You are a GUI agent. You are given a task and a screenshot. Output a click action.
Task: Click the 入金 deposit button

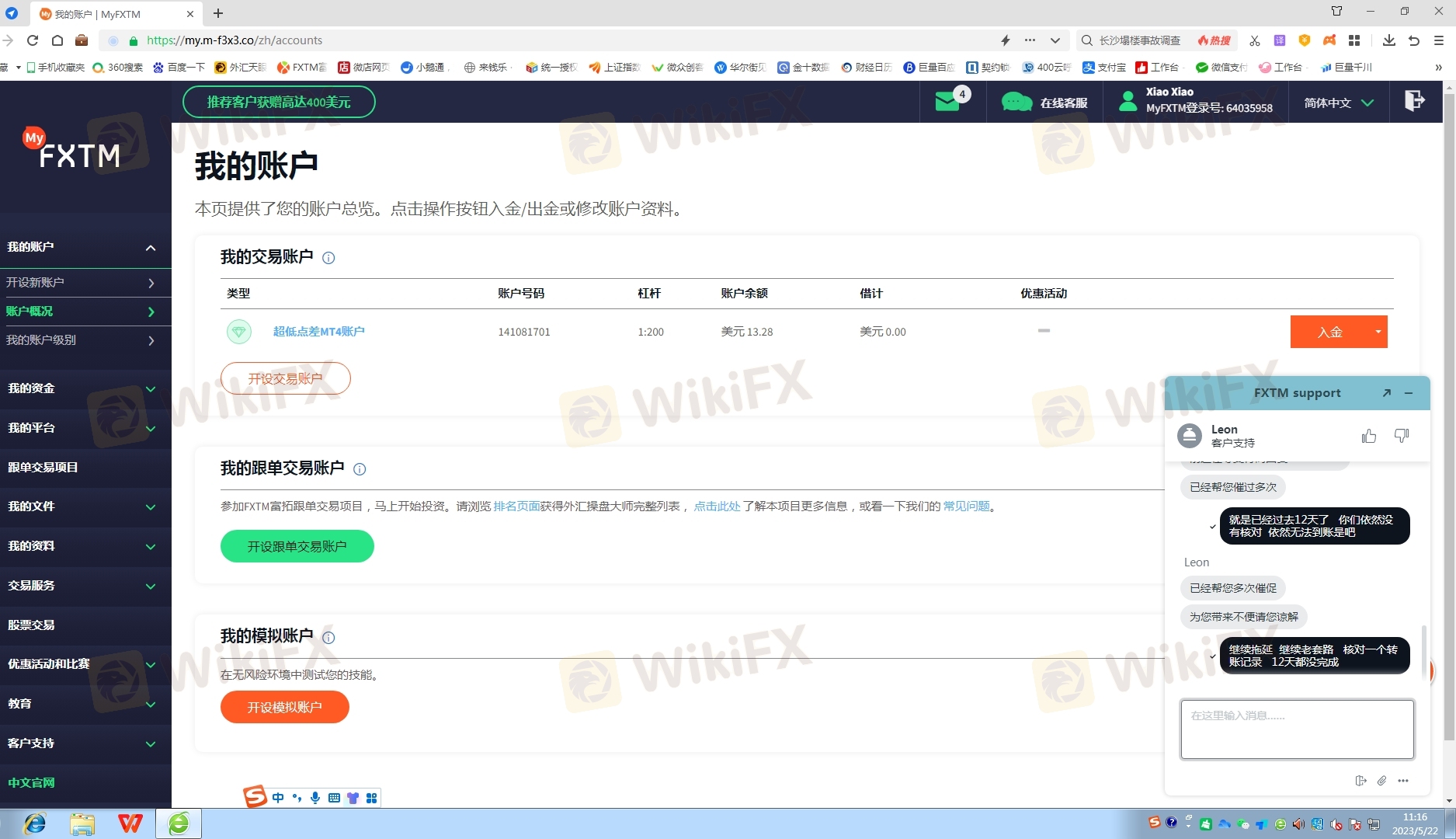(1329, 332)
